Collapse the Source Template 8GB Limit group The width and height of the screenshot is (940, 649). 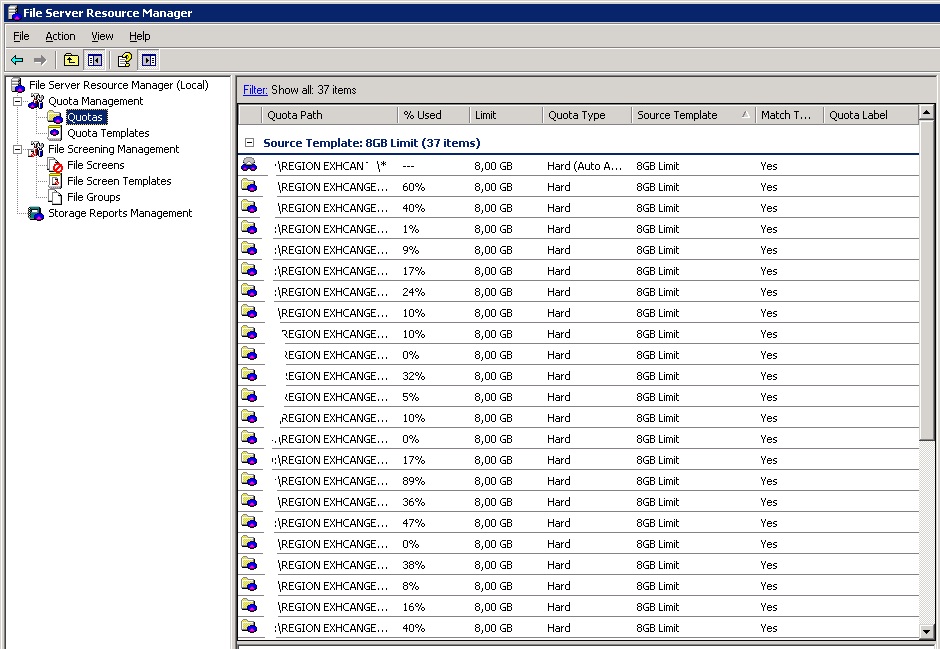pos(249,143)
